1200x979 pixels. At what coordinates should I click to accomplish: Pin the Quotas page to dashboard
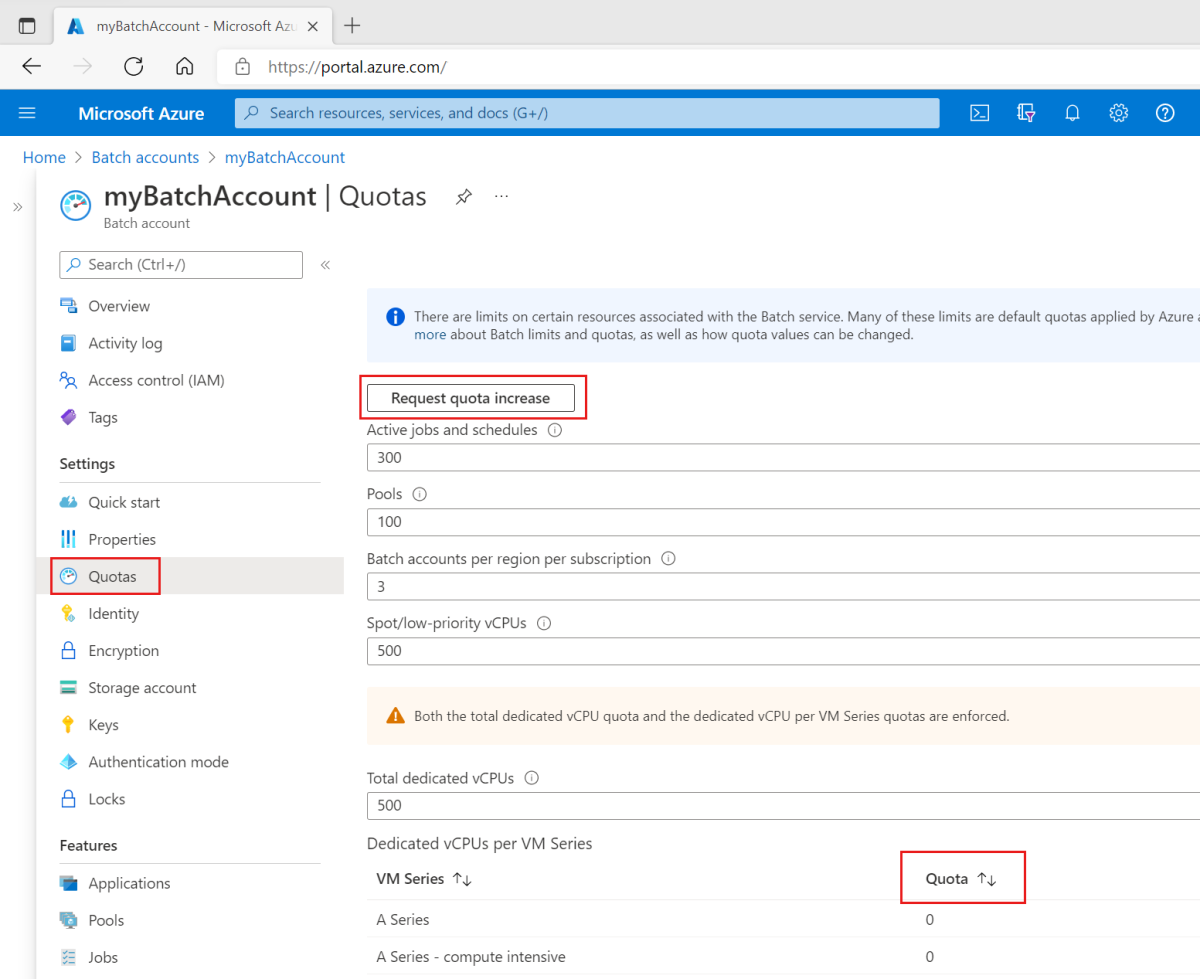click(463, 197)
